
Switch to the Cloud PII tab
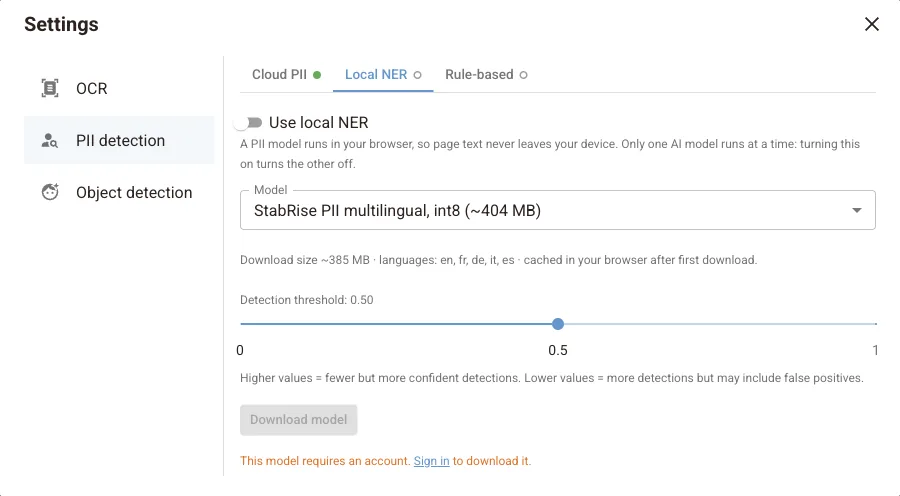pos(286,75)
